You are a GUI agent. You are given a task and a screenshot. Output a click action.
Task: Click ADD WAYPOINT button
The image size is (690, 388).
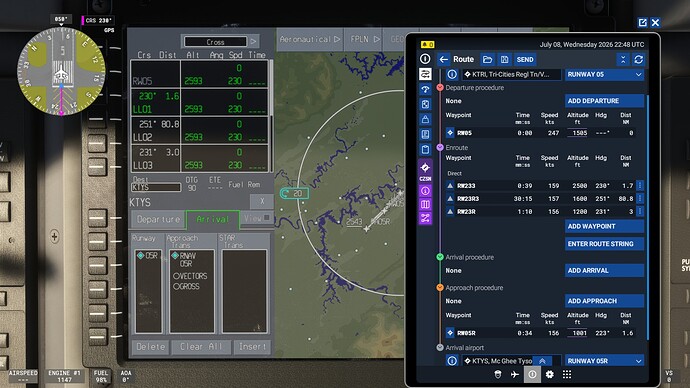604,226
